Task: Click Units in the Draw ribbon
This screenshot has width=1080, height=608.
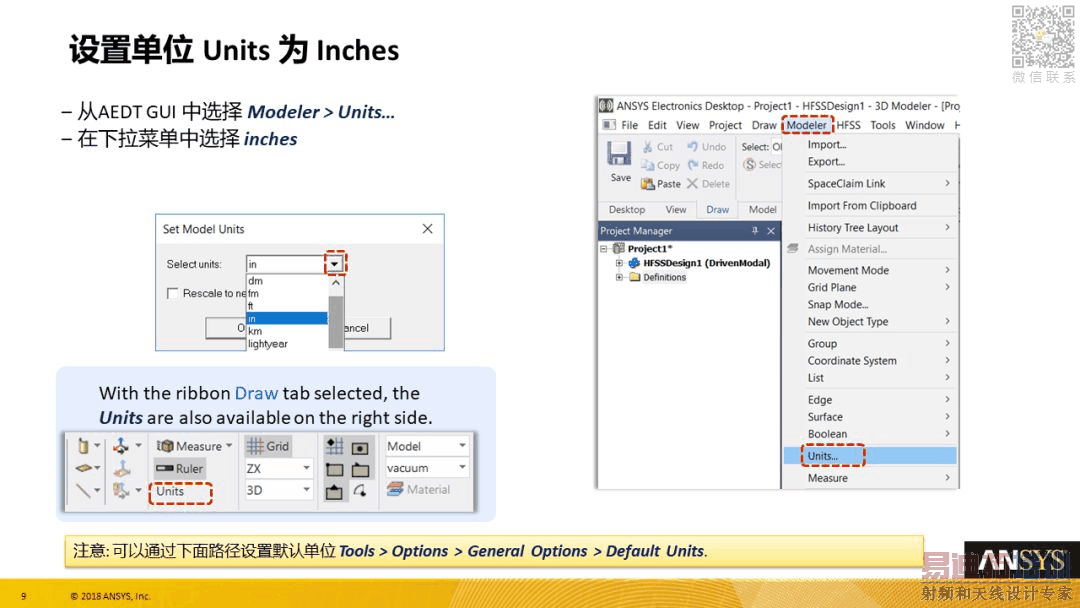Action: (170, 491)
